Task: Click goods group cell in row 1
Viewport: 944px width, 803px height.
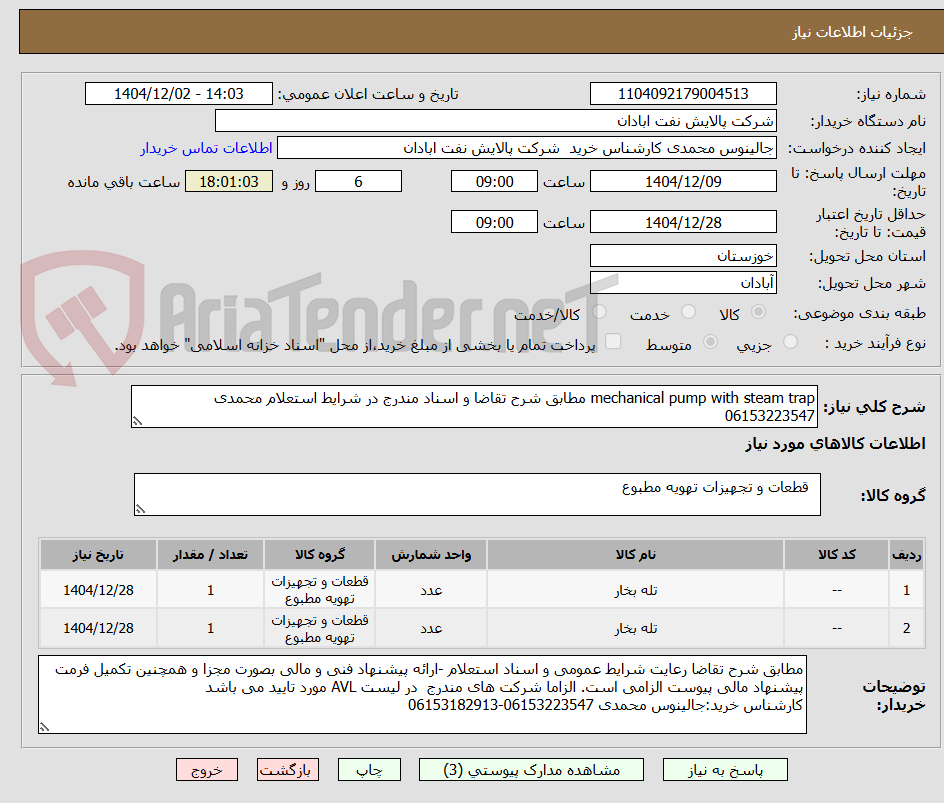Action: point(320,590)
